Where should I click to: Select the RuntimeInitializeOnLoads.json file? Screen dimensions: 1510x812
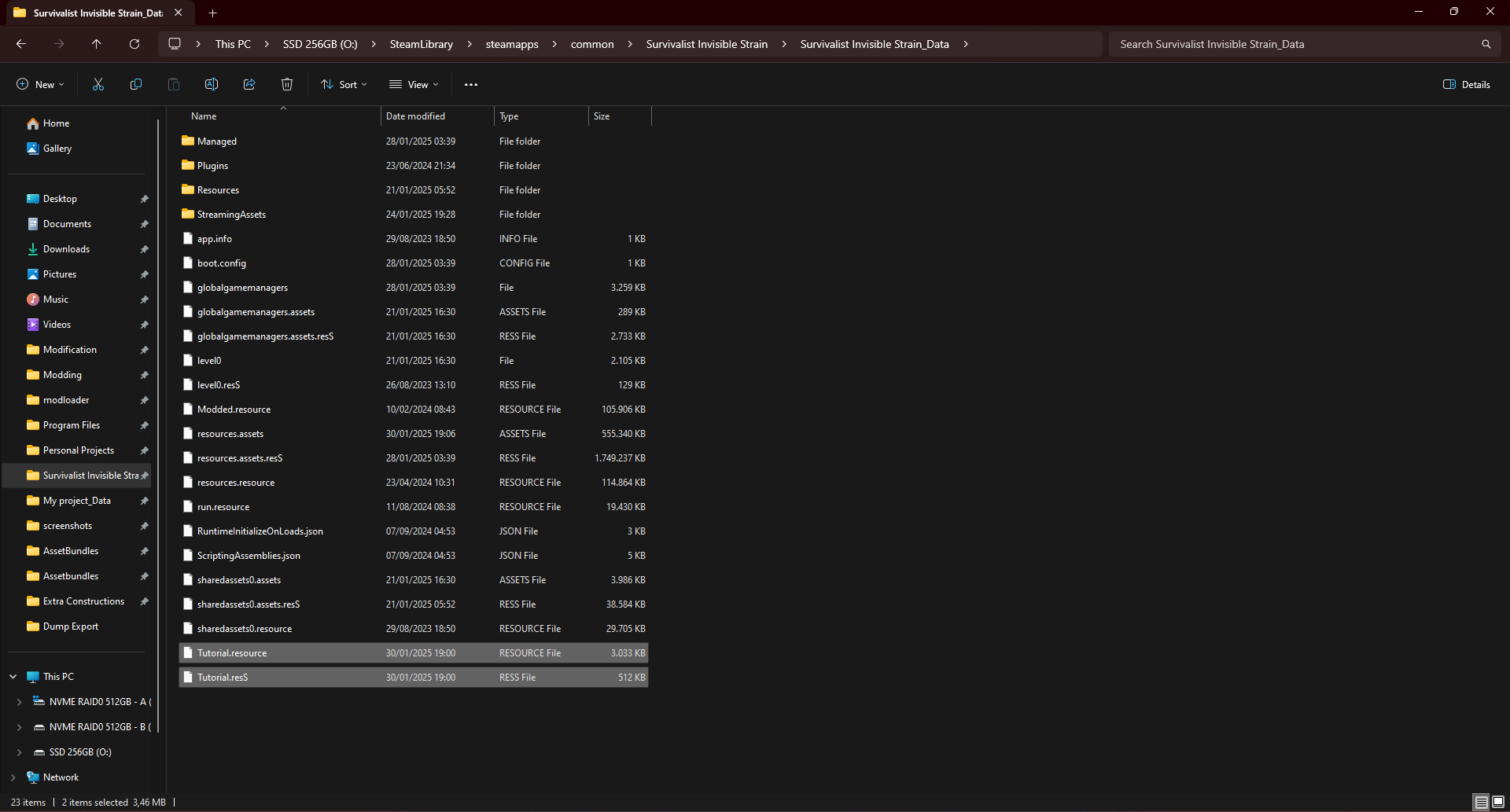414,531
